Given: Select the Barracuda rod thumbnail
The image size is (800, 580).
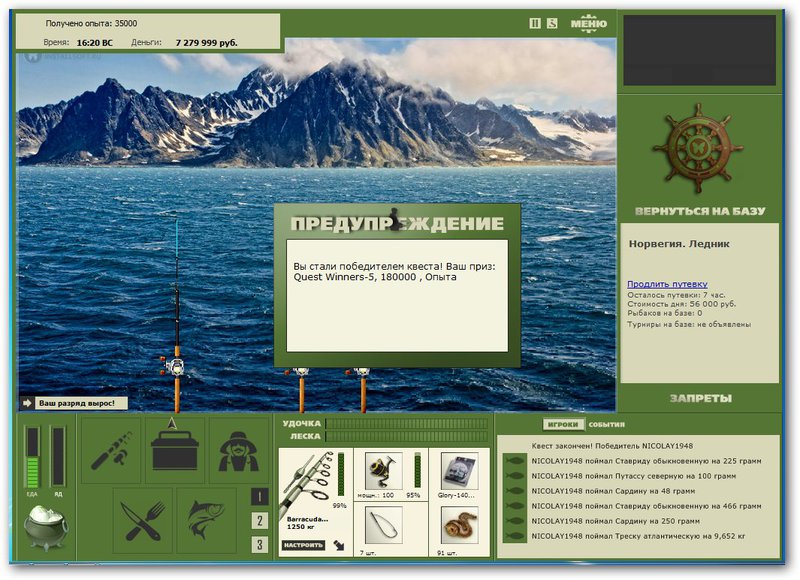Looking at the screenshot, I should [x=308, y=483].
